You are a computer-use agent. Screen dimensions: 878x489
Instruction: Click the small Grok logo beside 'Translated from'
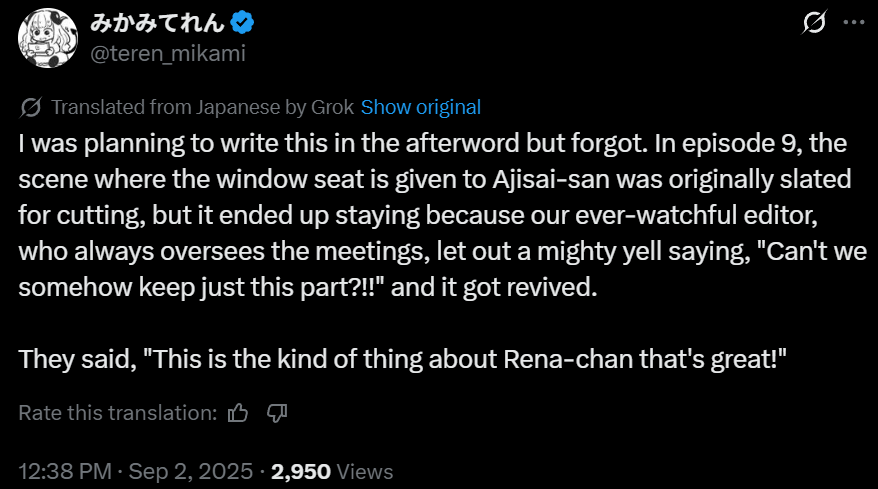point(30,107)
